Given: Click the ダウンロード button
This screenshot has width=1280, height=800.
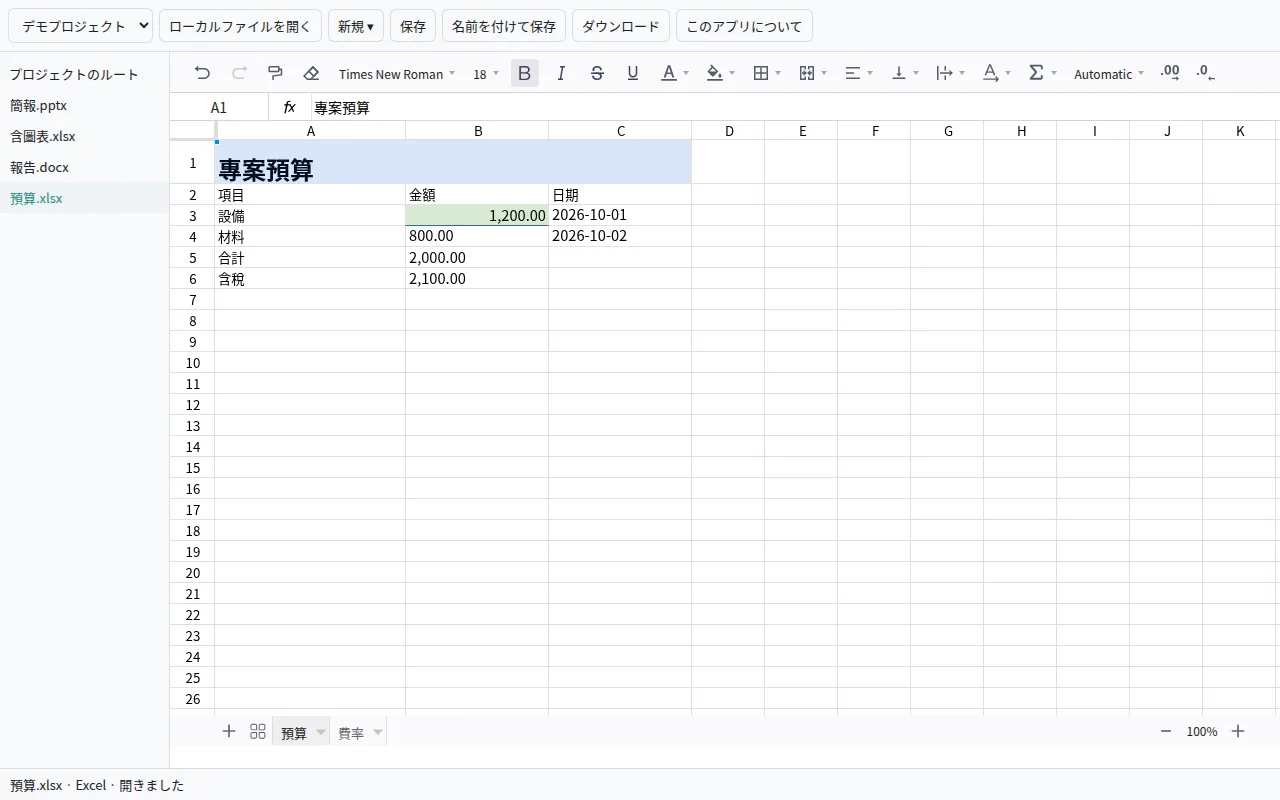Looking at the screenshot, I should [x=621, y=26].
